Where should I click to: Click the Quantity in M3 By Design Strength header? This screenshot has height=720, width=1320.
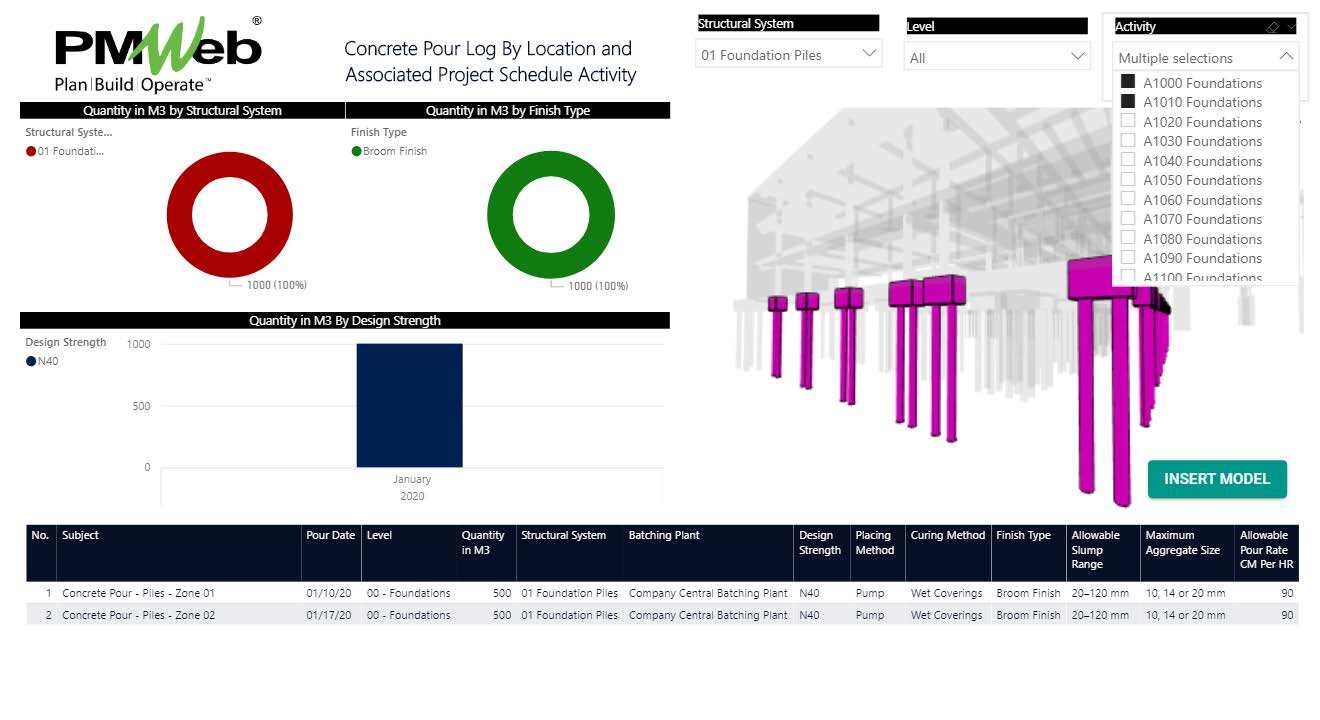(x=345, y=320)
